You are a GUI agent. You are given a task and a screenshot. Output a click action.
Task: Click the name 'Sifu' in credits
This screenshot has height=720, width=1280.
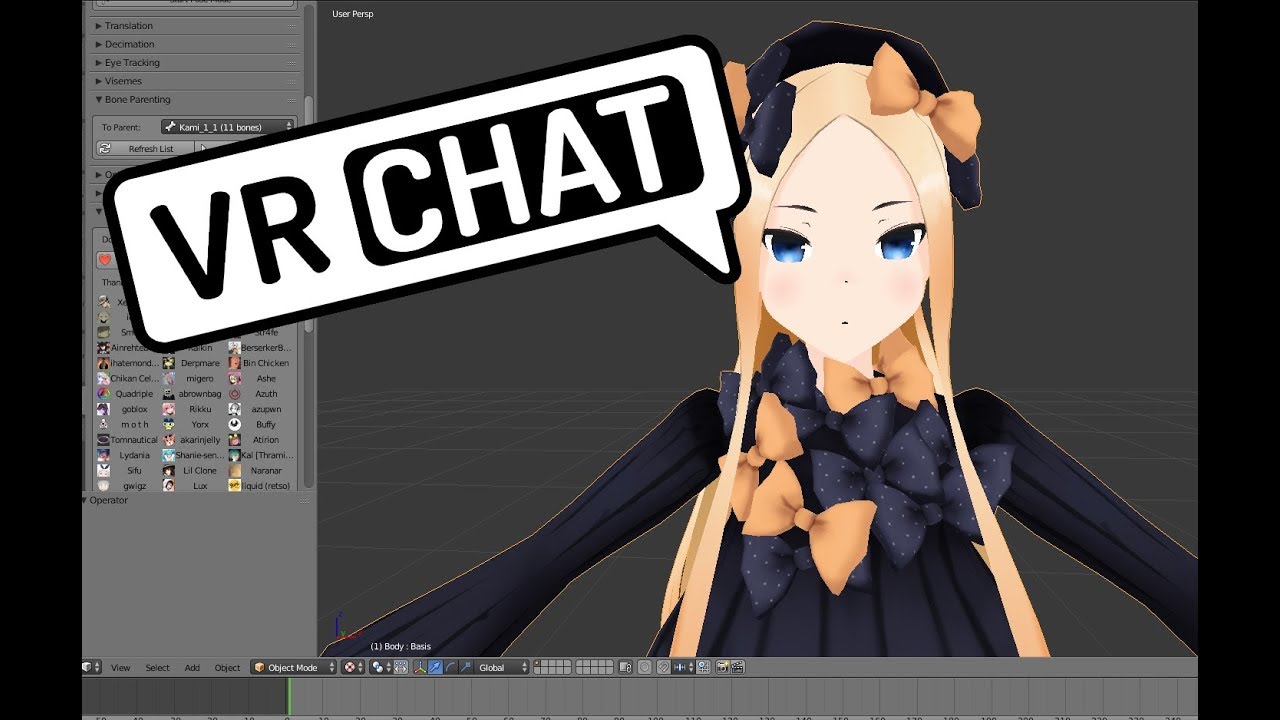(134, 471)
